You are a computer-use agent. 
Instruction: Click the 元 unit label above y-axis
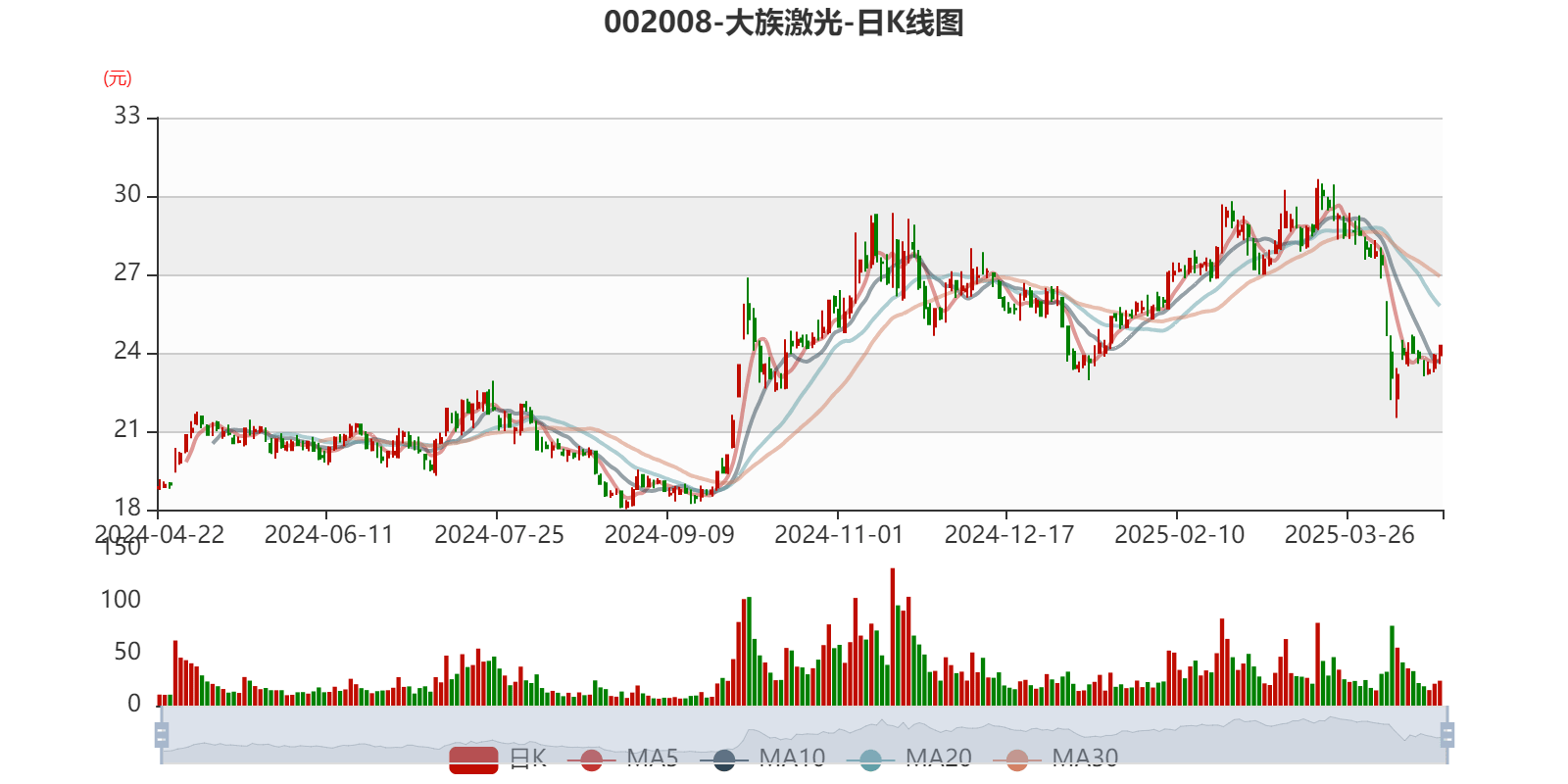point(118,79)
